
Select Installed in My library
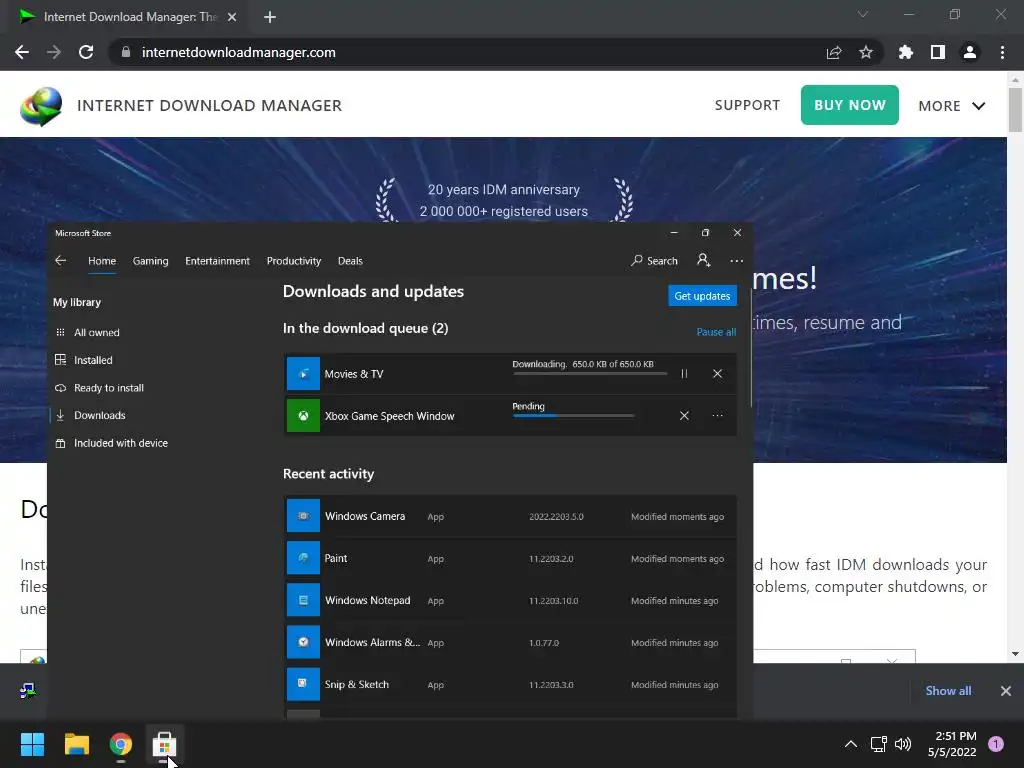click(x=84, y=360)
